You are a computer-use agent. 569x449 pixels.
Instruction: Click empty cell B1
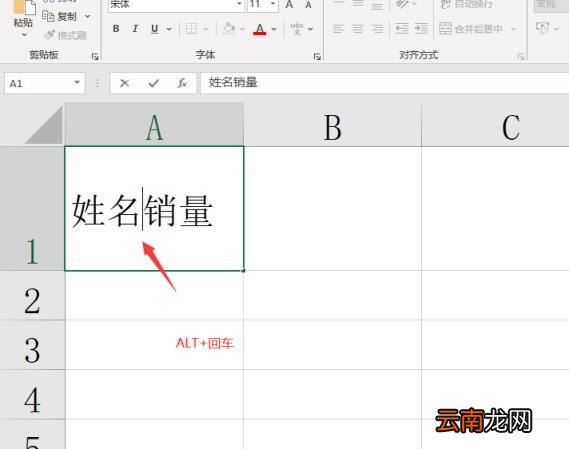(x=332, y=208)
